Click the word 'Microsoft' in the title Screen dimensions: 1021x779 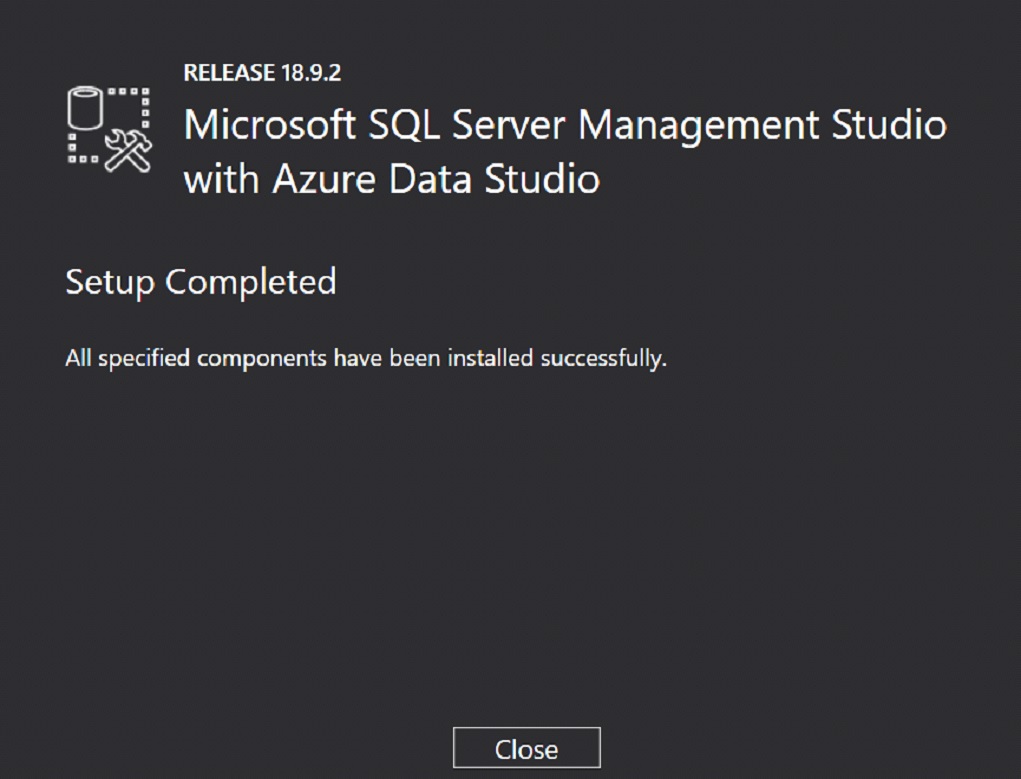point(270,124)
